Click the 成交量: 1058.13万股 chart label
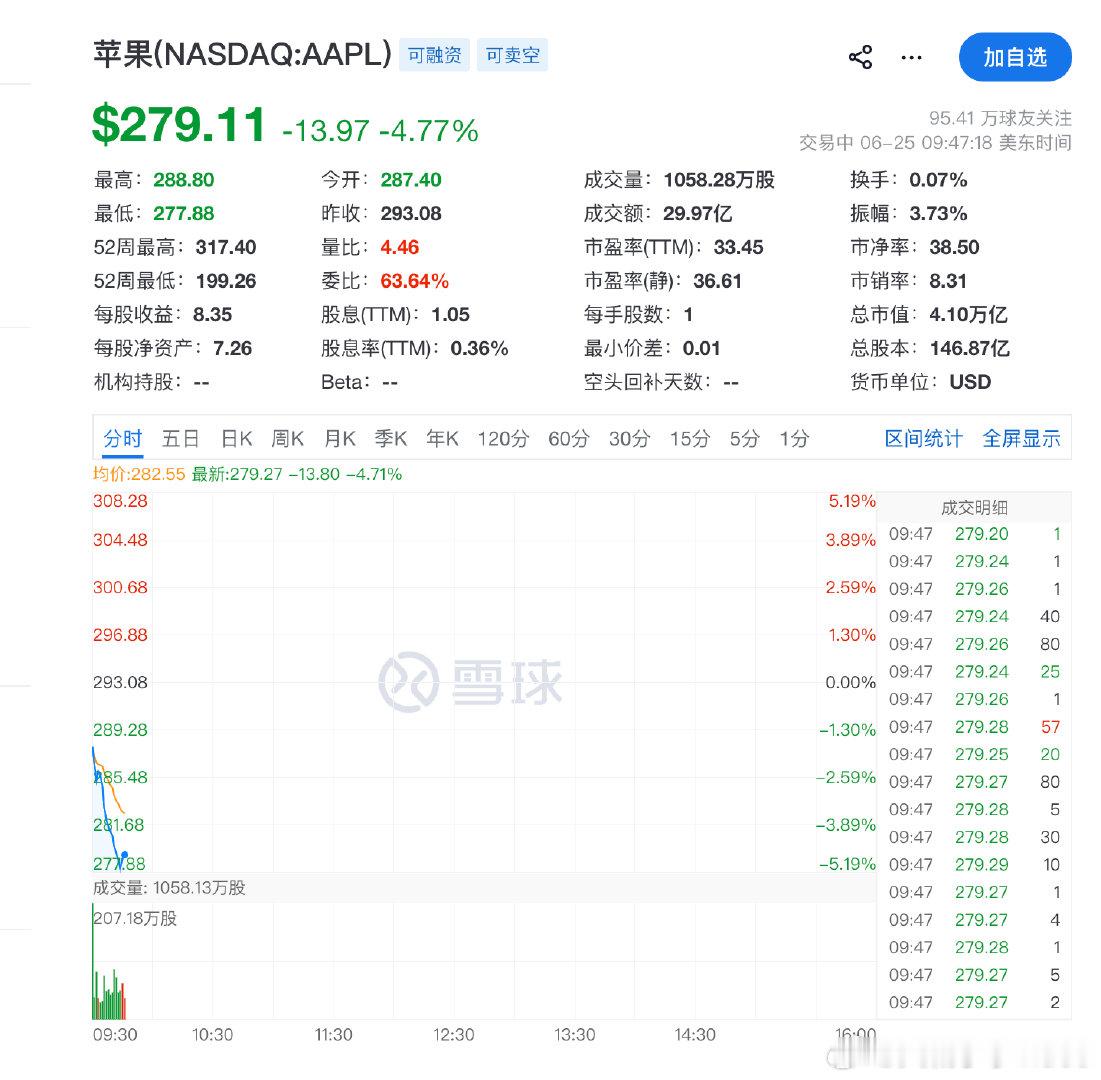 169,888
